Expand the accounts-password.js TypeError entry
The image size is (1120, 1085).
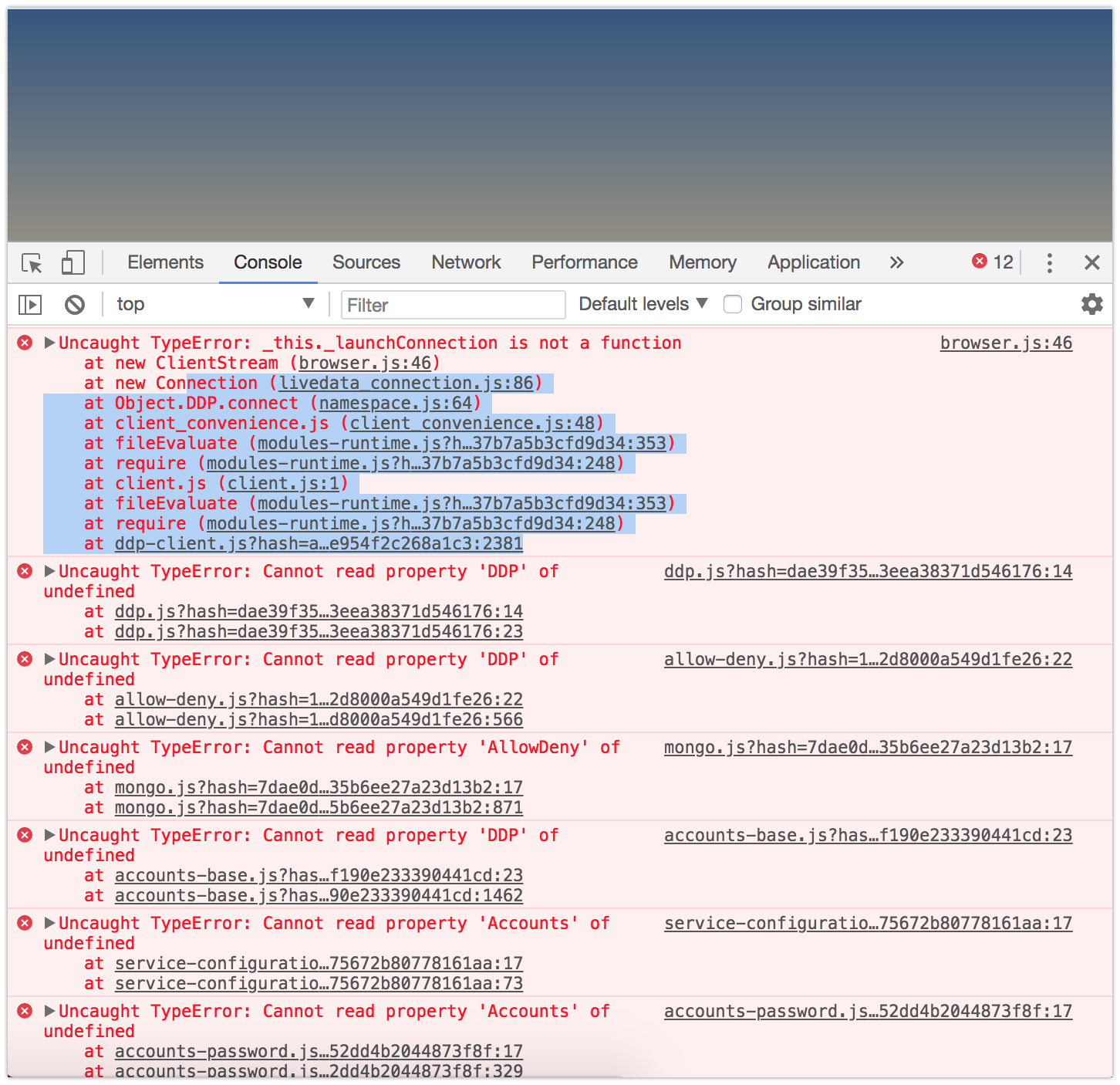point(50,1011)
